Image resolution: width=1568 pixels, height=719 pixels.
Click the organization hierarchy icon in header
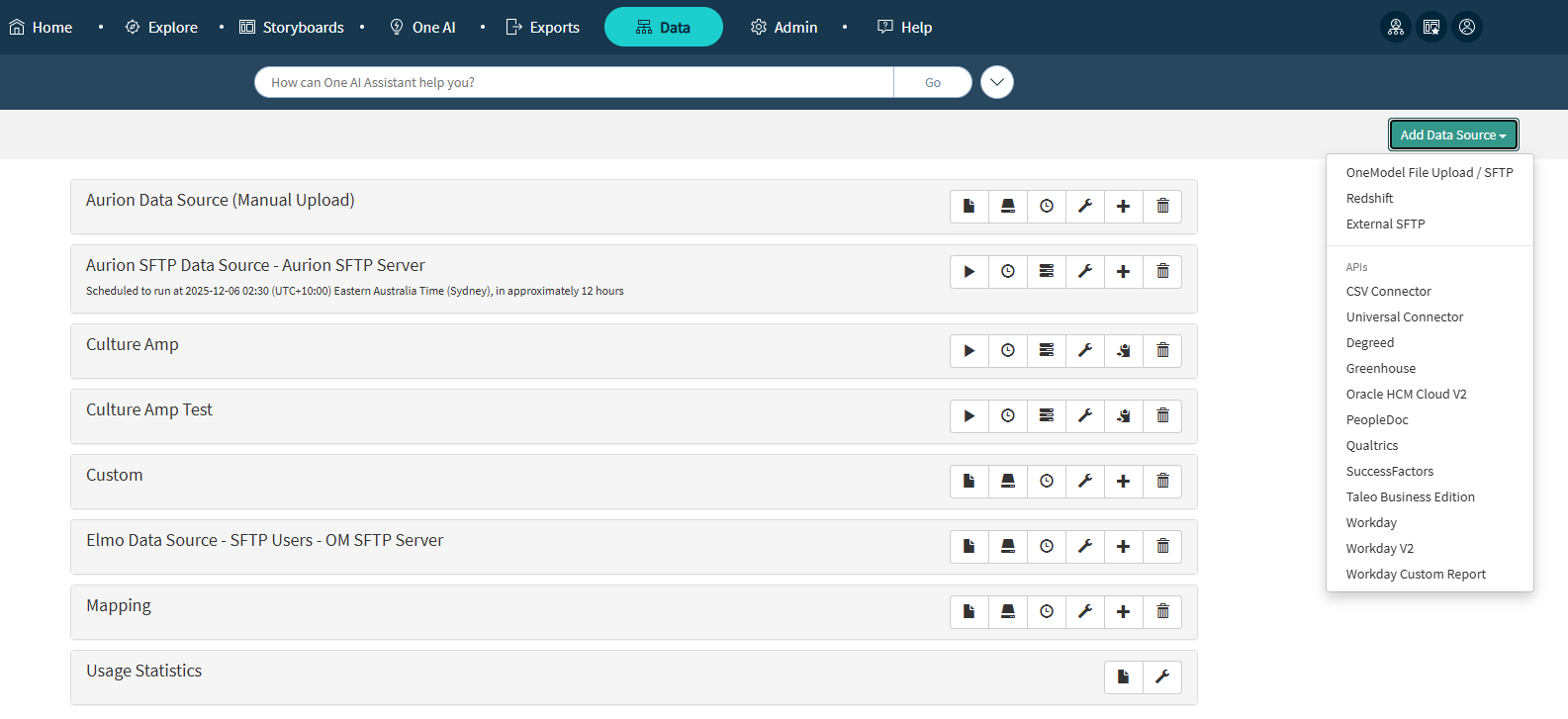pos(1396,27)
